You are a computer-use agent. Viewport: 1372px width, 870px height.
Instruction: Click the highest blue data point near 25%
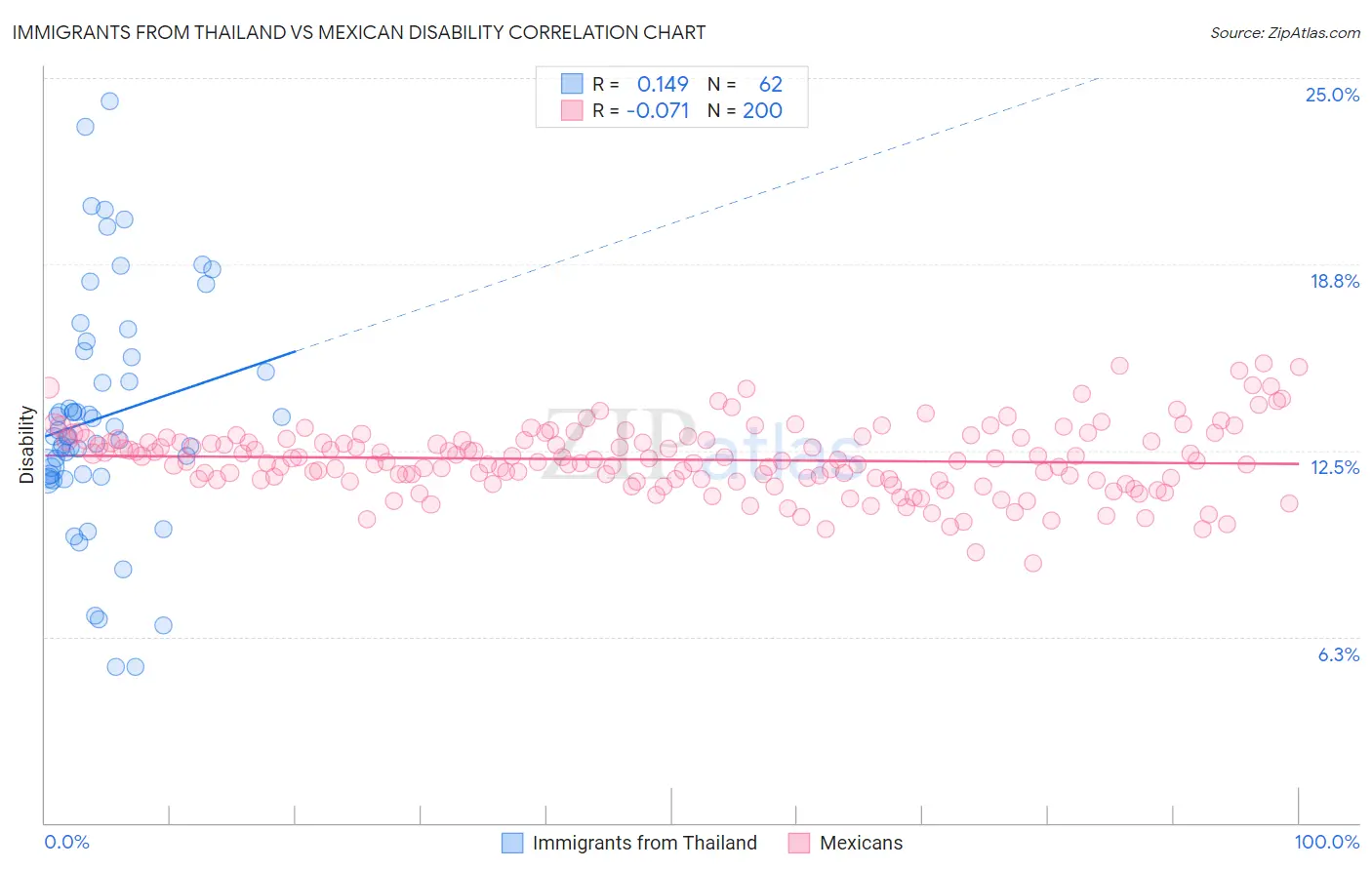tap(110, 101)
